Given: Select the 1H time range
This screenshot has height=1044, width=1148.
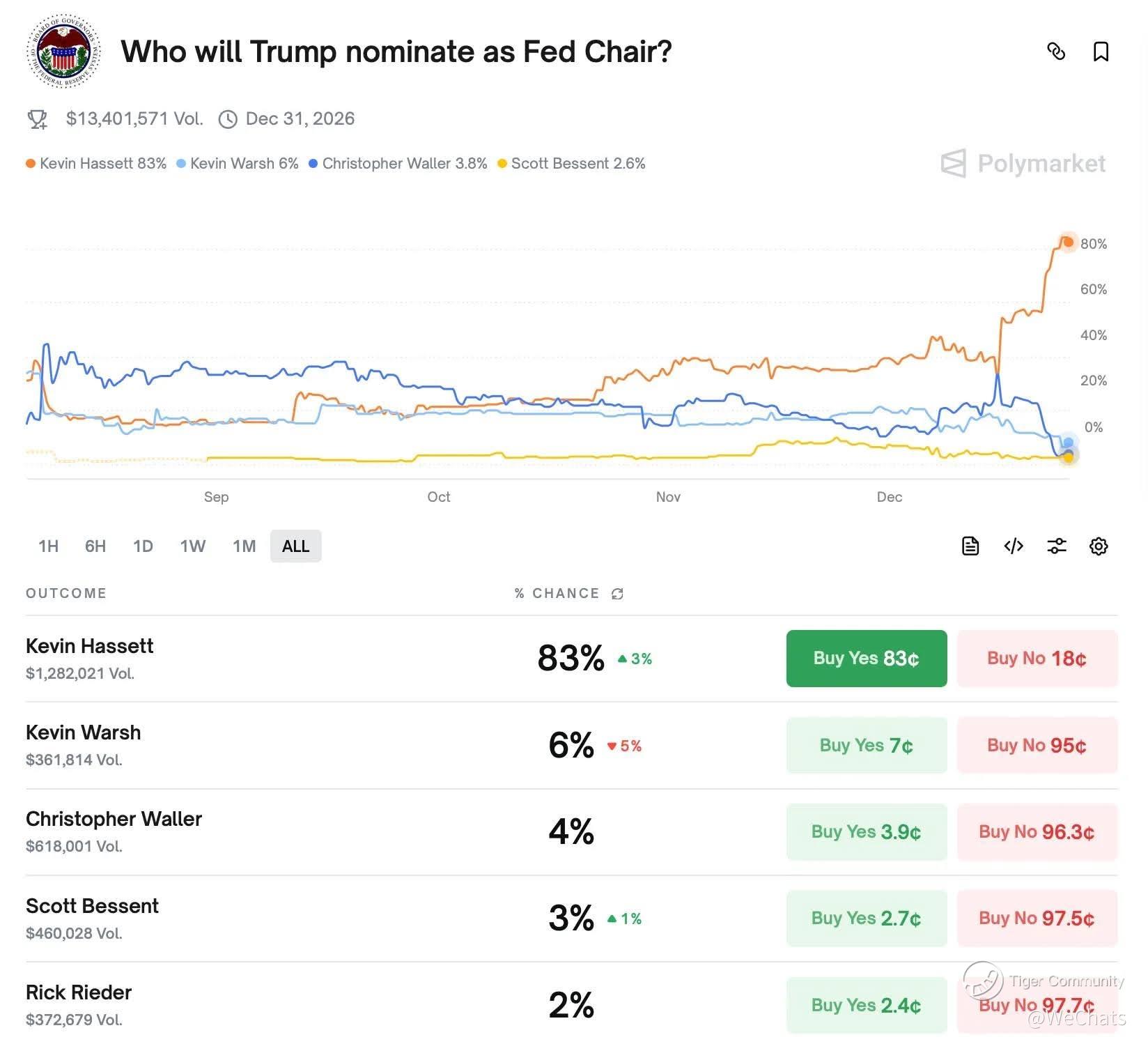Looking at the screenshot, I should pyautogui.click(x=48, y=546).
